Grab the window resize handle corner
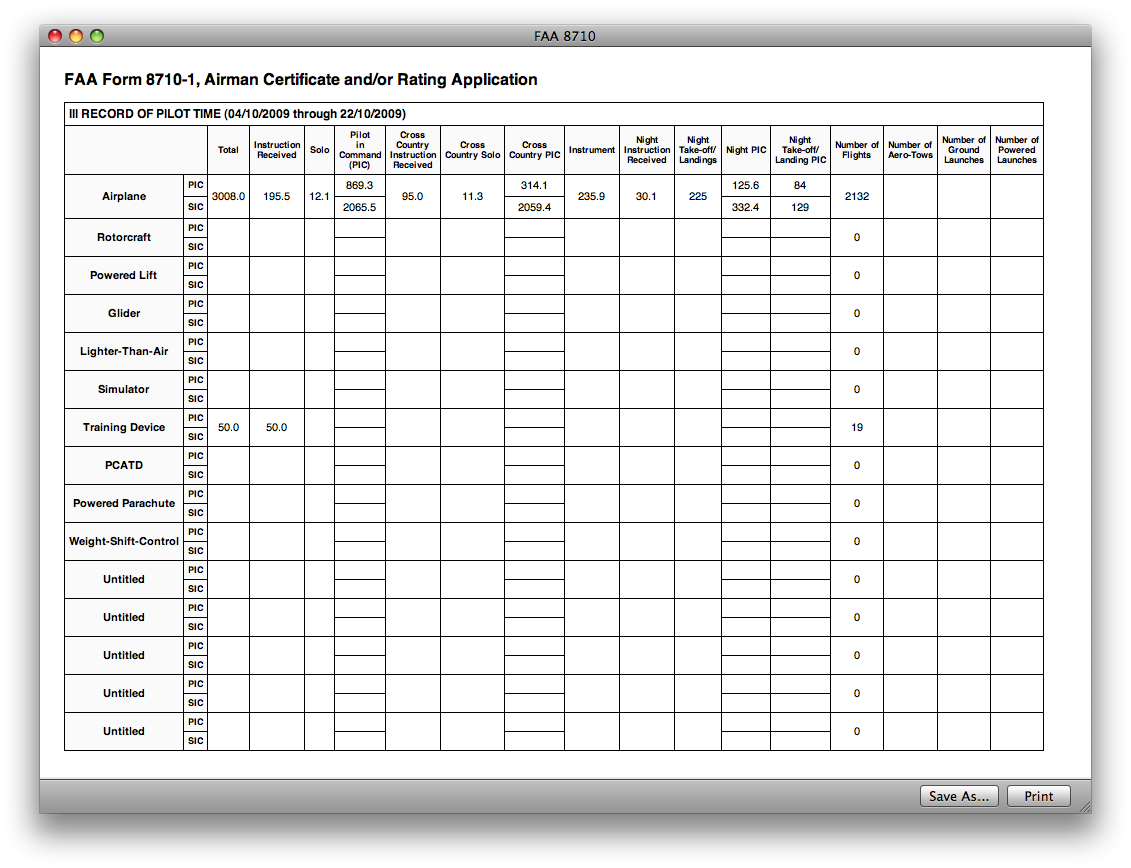Viewport: 1131px width, 868px height. pos(1084,807)
